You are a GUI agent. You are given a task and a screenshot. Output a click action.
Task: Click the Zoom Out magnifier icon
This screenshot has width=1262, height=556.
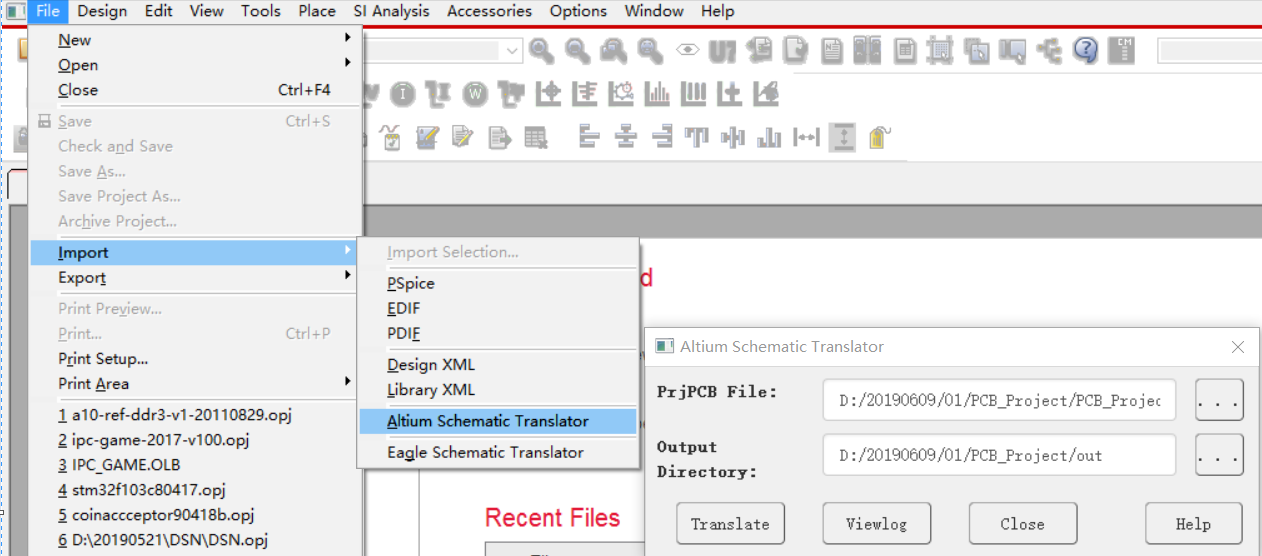click(578, 50)
